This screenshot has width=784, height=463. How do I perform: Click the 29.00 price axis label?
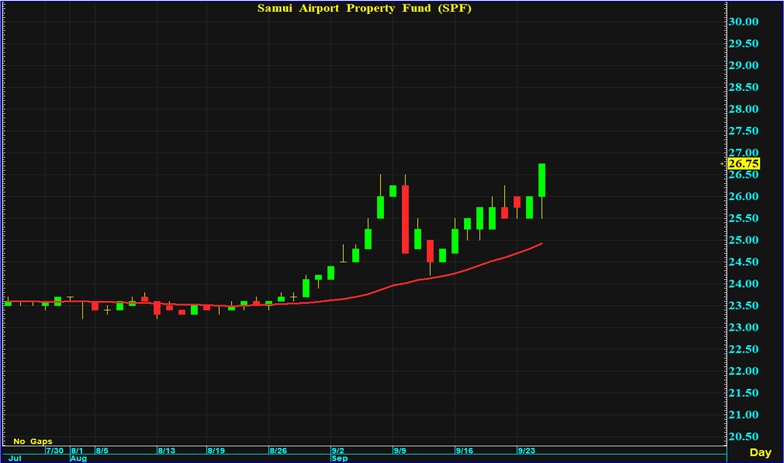pyautogui.click(x=744, y=66)
